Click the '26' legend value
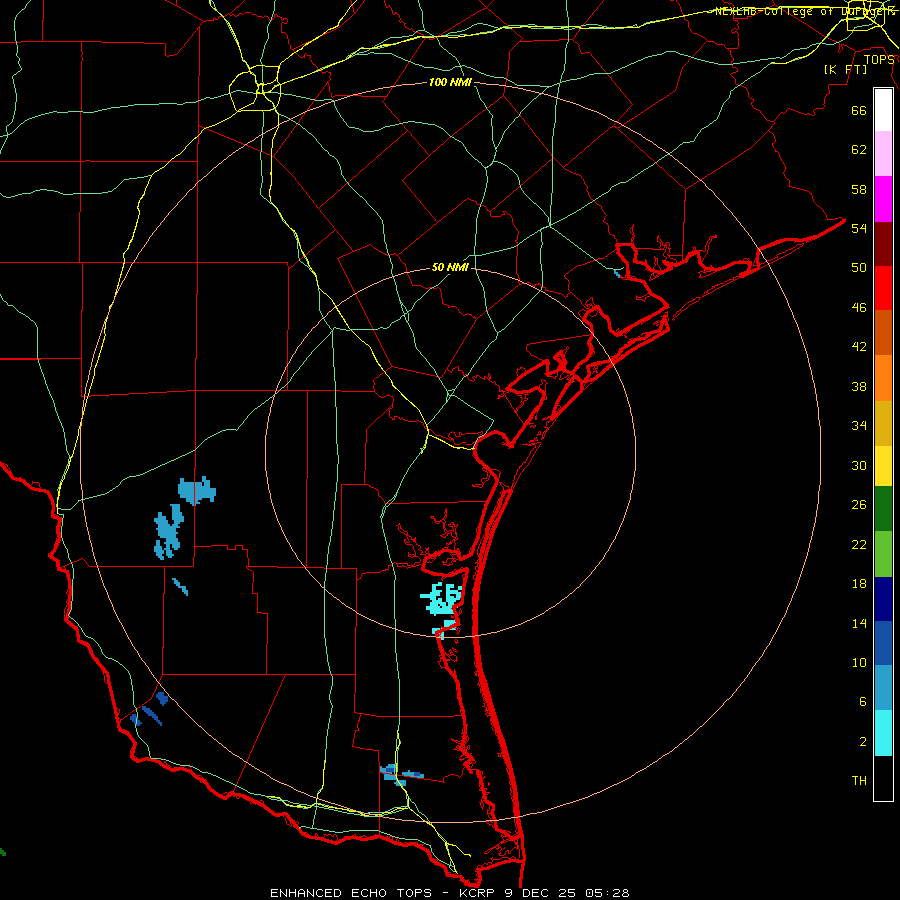The width and height of the screenshot is (900, 900). 859,505
